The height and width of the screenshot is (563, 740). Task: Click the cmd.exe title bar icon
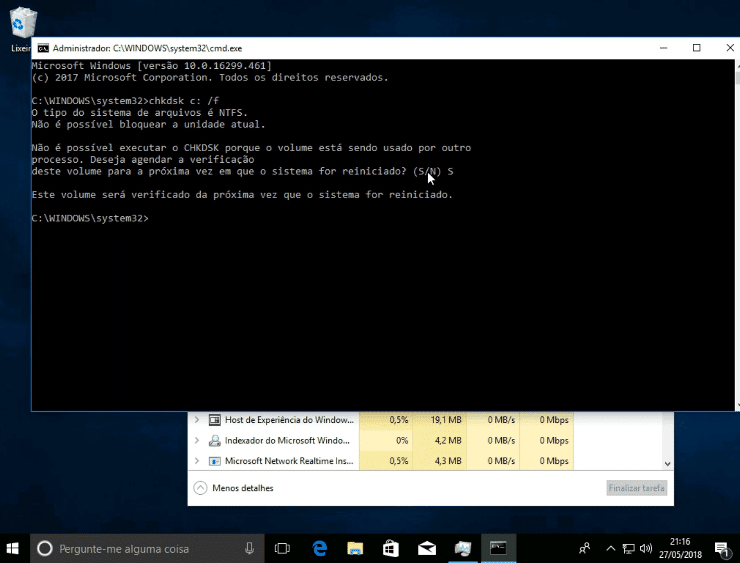click(43, 48)
